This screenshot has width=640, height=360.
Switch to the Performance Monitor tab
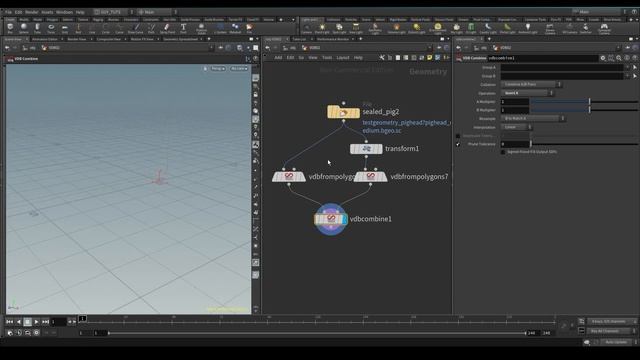(333, 39)
